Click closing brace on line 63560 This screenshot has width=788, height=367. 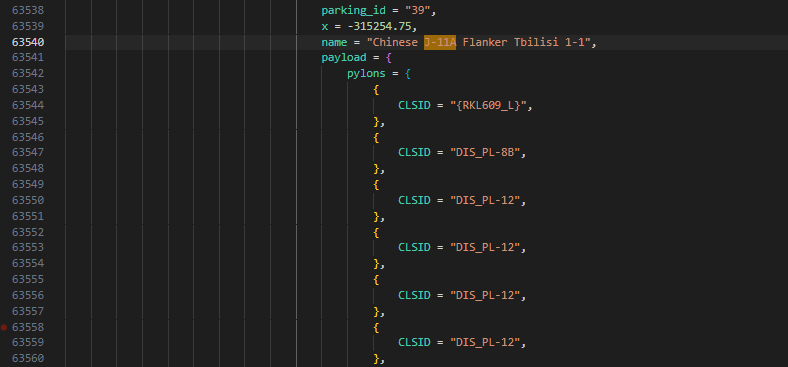tap(376, 358)
